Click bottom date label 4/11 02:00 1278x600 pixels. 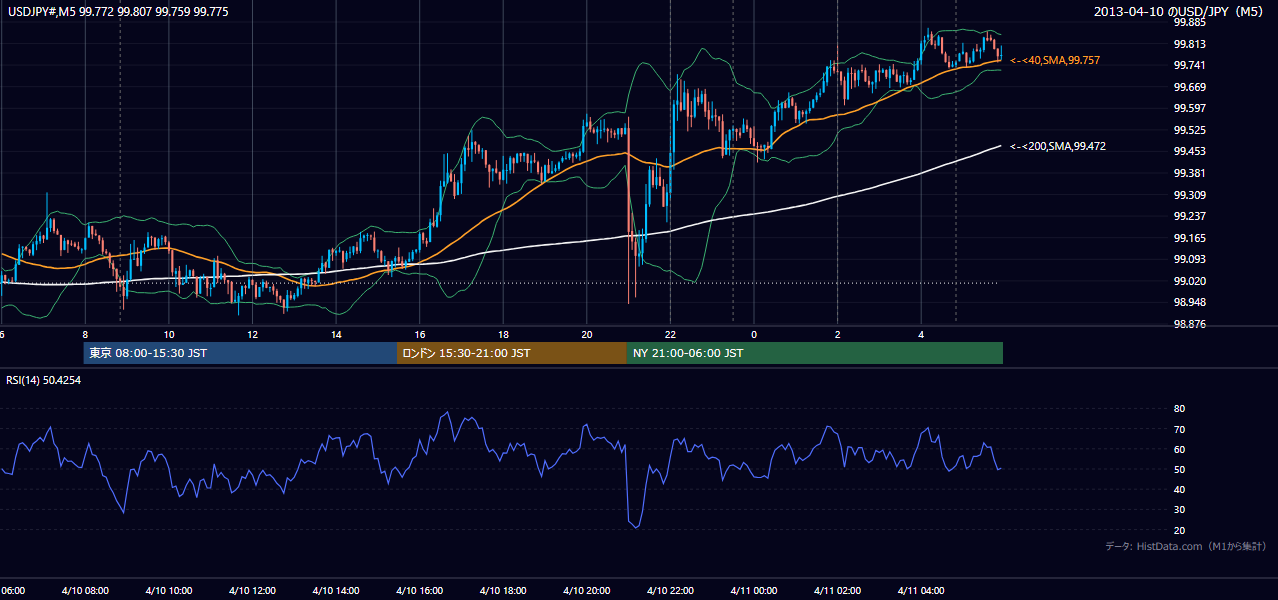coord(836,590)
